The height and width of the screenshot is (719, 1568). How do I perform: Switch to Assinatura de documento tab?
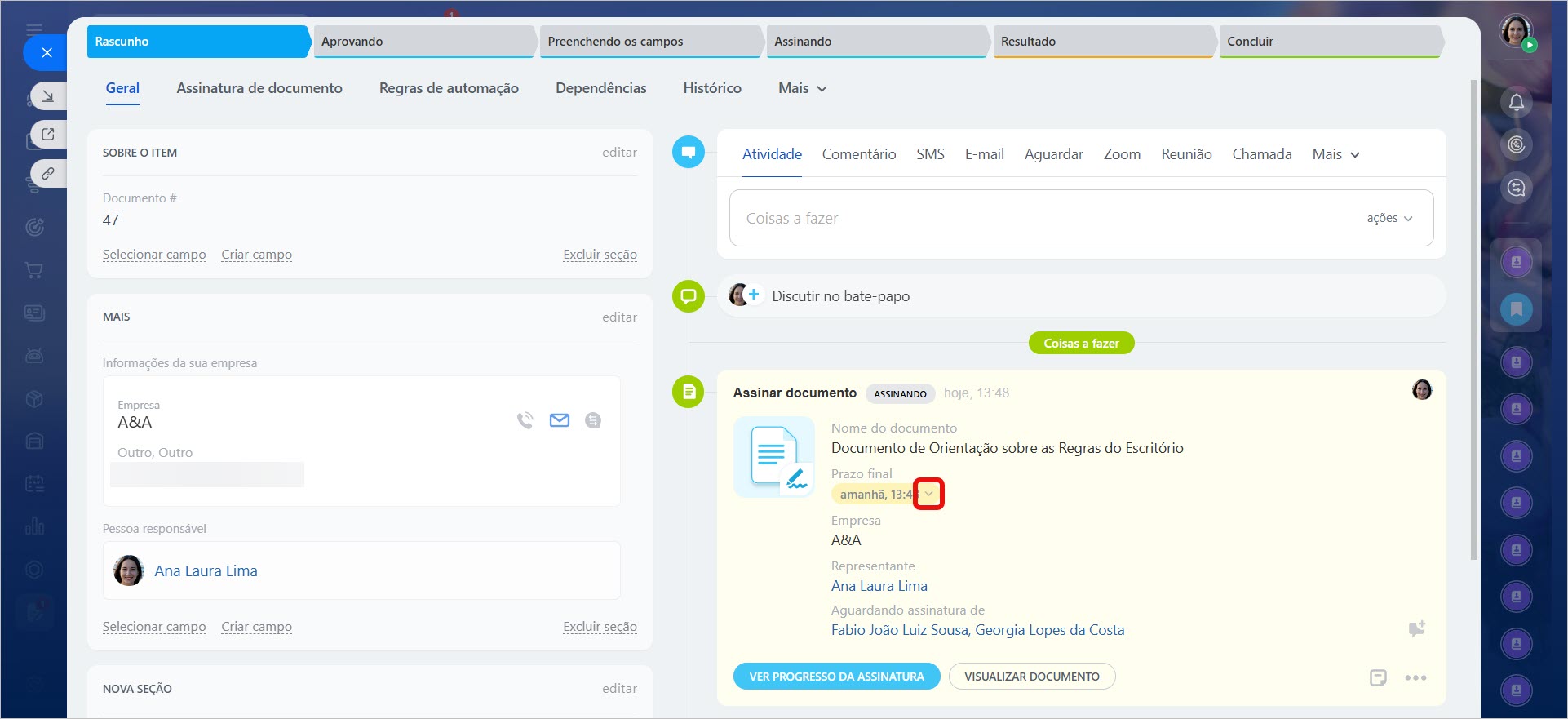[259, 88]
